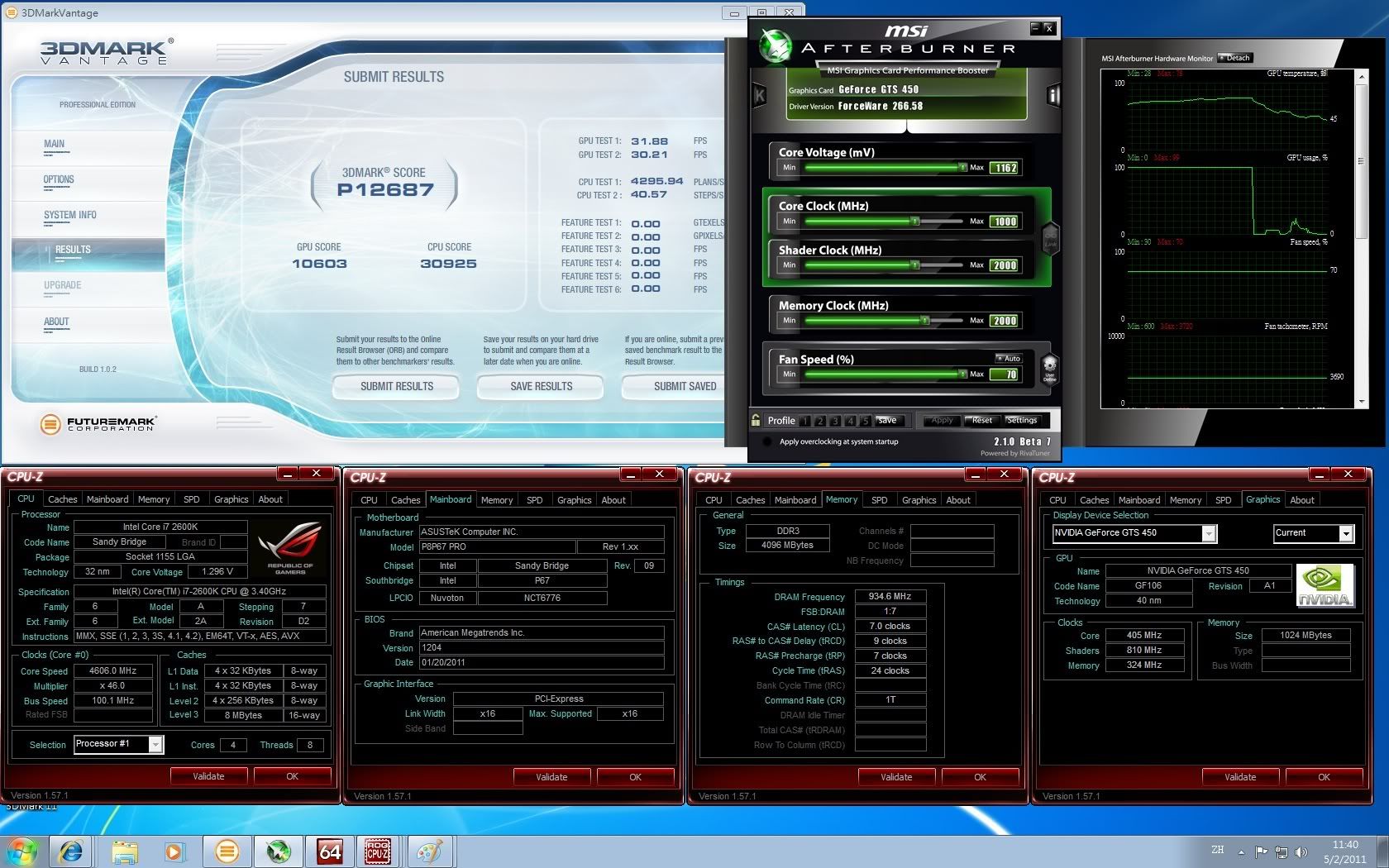Click the network icon in system tray
This screenshot has width=1389, height=868.
1282,851
